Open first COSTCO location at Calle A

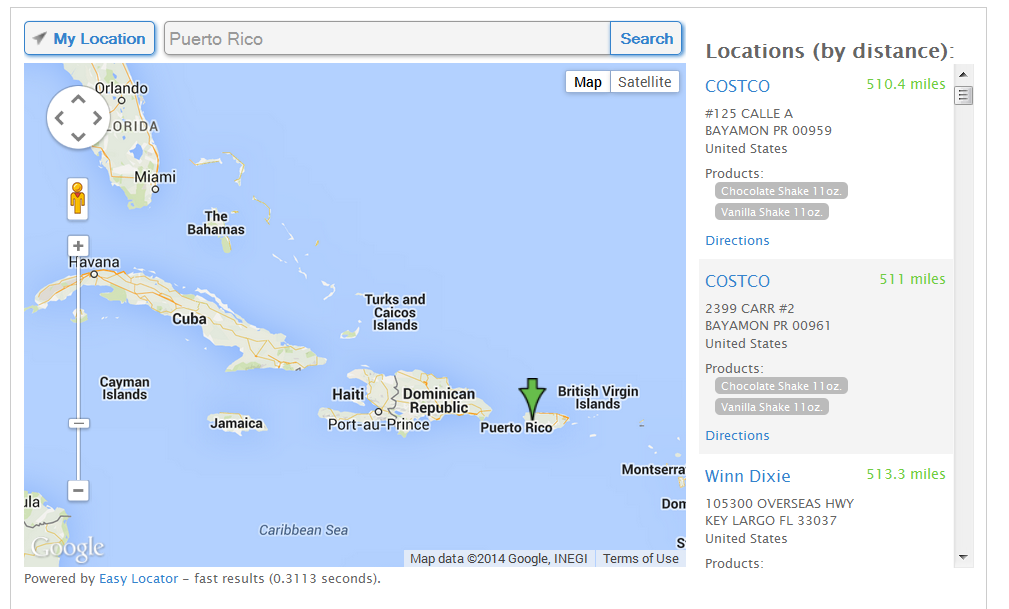pos(737,86)
